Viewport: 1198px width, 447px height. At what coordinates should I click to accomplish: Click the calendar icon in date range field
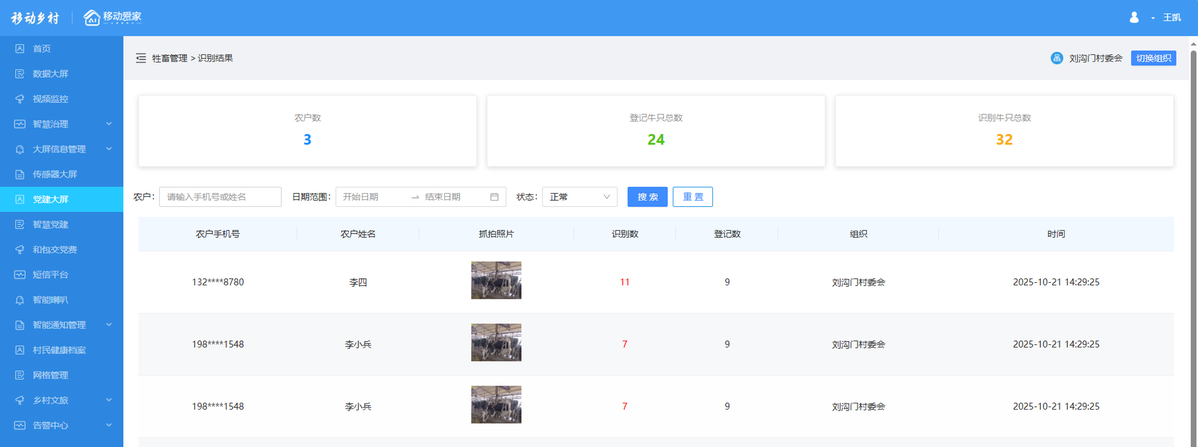tap(494, 197)
